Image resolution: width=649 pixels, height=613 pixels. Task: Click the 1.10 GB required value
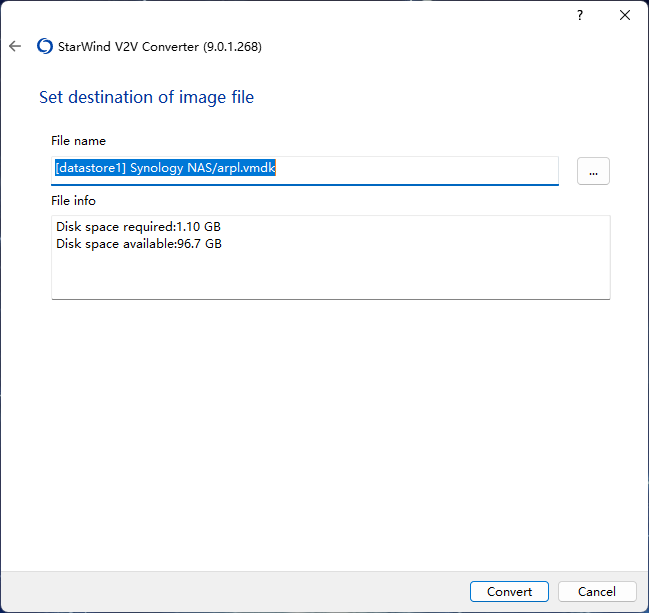[199, 227]
